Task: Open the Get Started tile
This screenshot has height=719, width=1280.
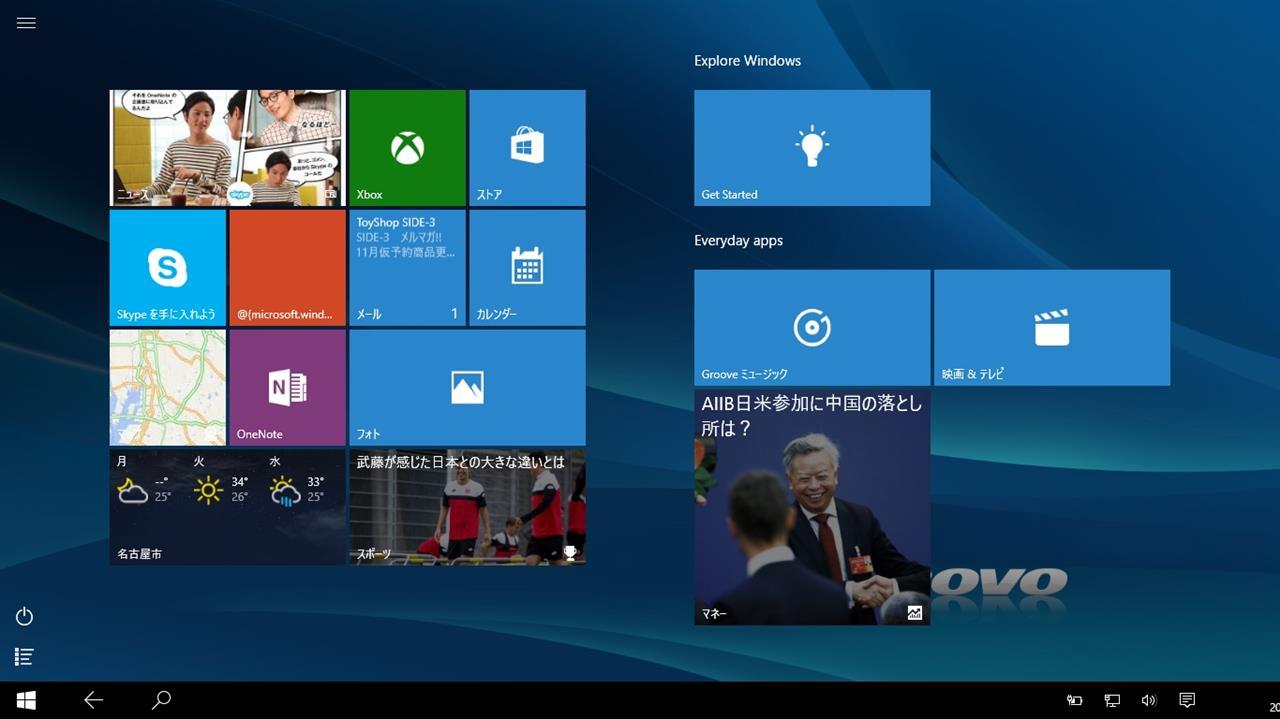Action: 812,148
